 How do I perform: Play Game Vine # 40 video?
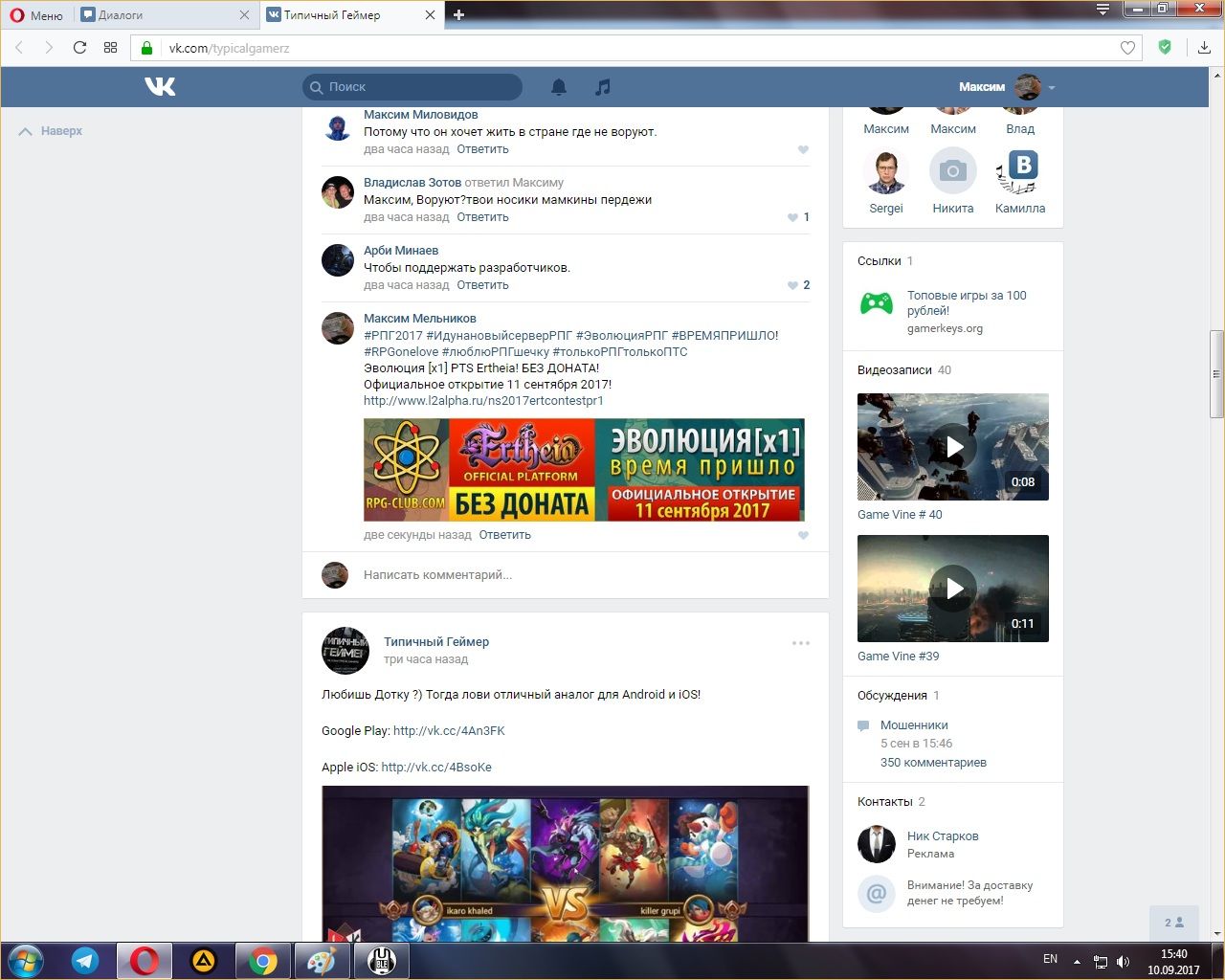[953, 447]
